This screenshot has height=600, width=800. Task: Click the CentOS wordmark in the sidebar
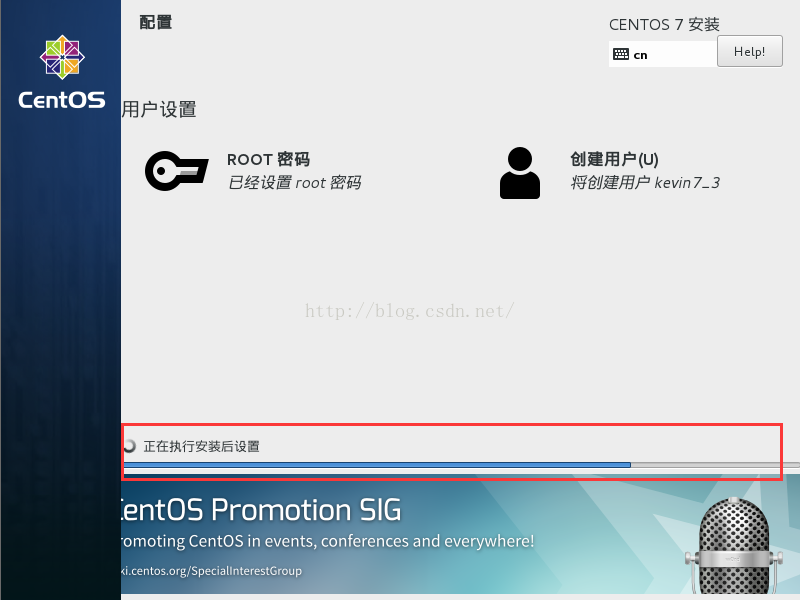(62, 99)
